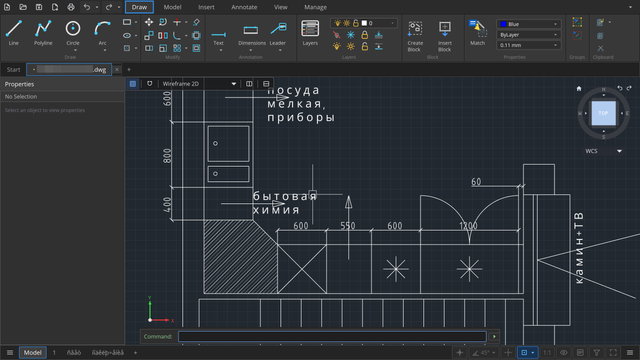Open the Annotate ribbon tab
The width and height of the screenshot is (640, 360).
click(x=244, y=7)
